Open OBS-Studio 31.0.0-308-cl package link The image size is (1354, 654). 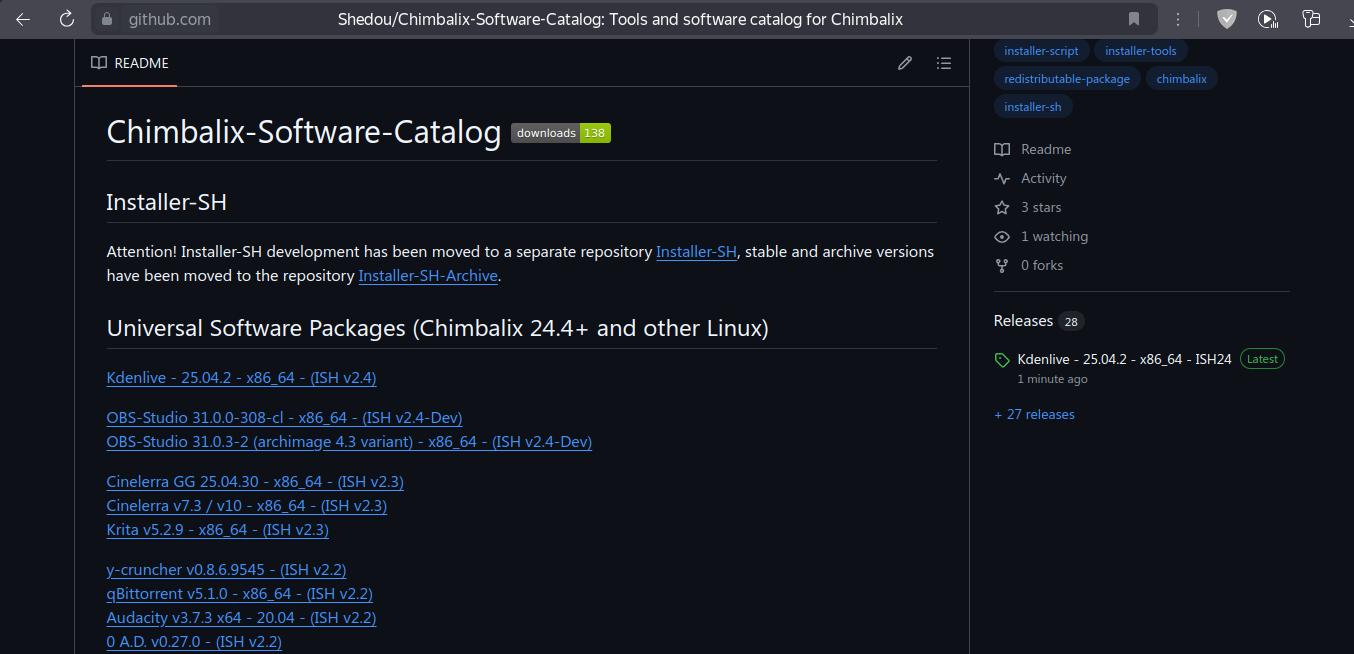(x=284, y=418)
